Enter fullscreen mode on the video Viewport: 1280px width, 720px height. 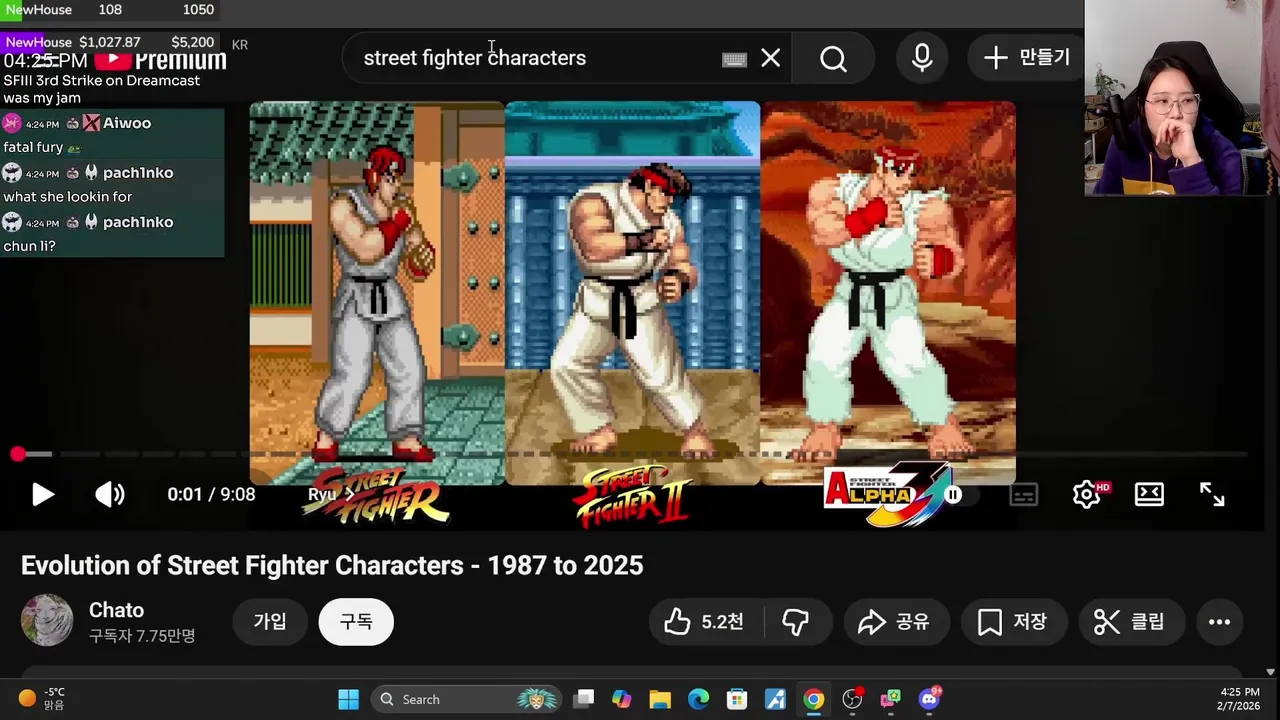point(1212,494)
